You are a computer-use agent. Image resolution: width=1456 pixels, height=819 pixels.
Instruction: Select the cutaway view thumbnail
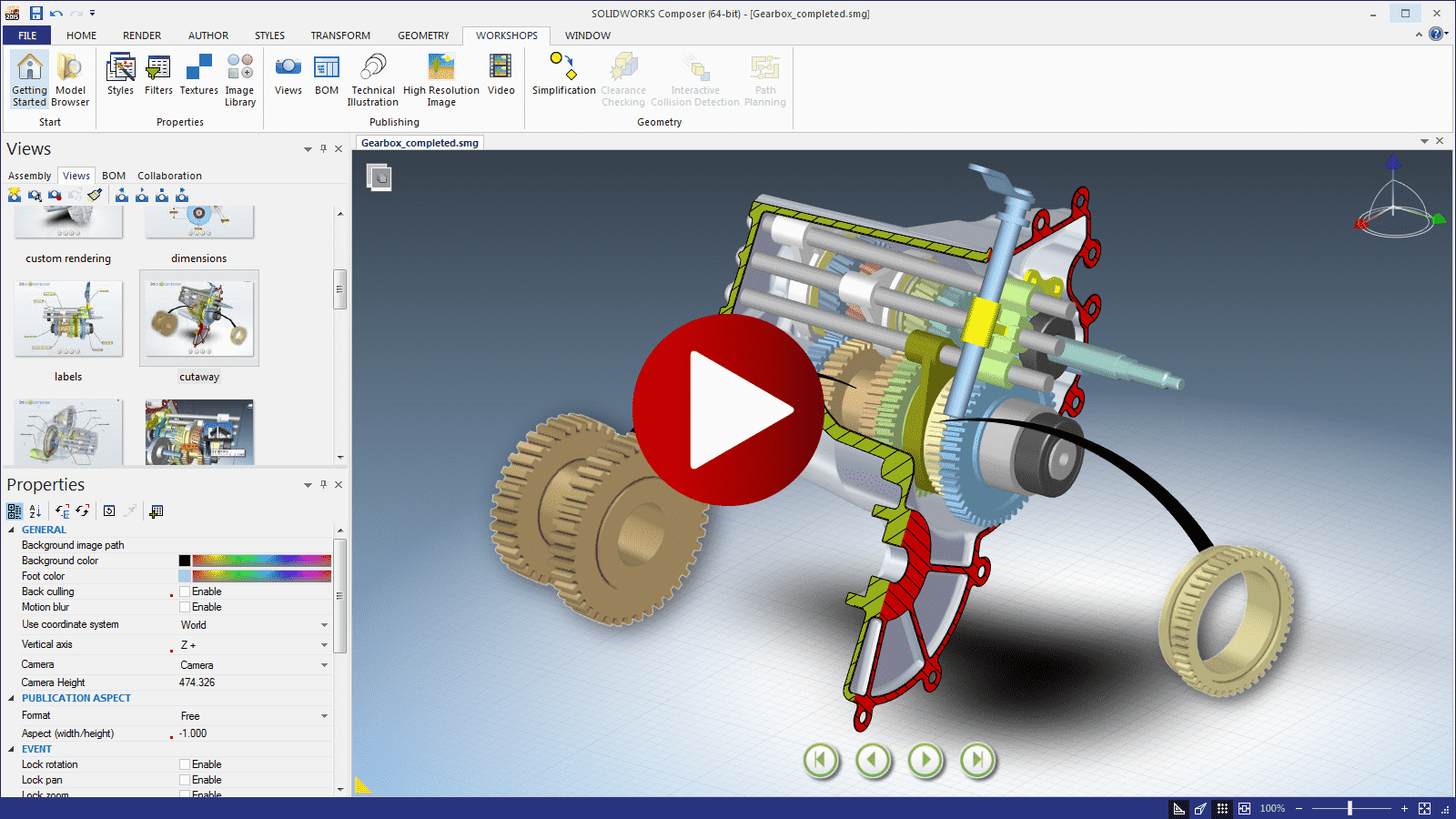tap(199, 318)
